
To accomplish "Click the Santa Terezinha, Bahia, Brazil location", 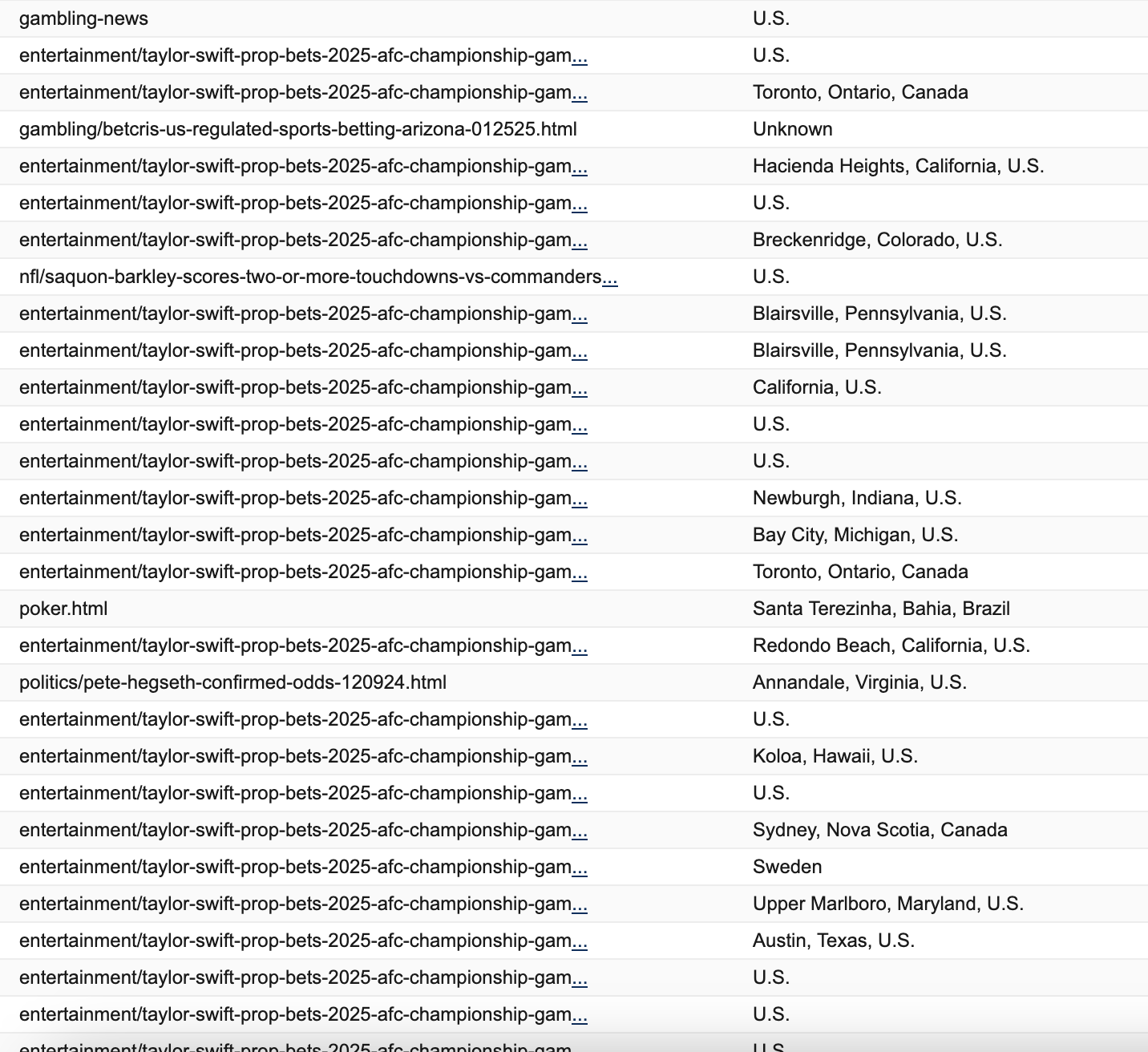I will pos(881,609).
